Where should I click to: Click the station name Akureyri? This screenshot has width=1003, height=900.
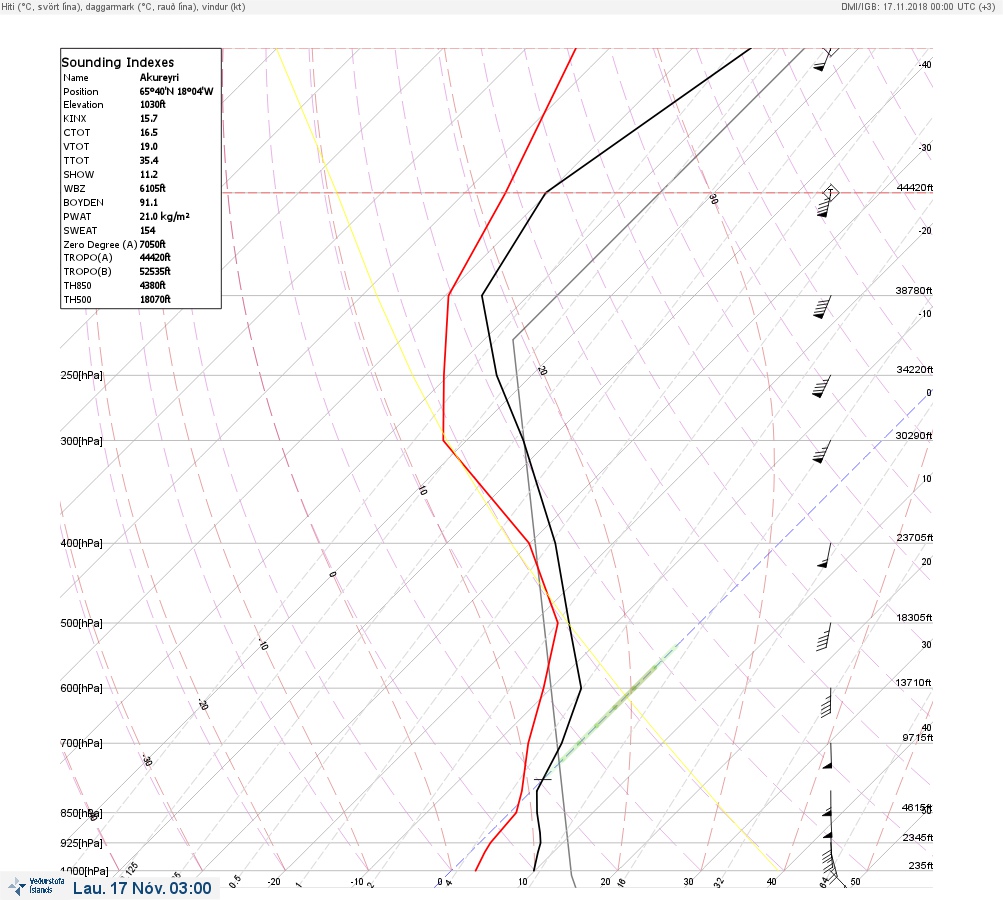(159, 77)
